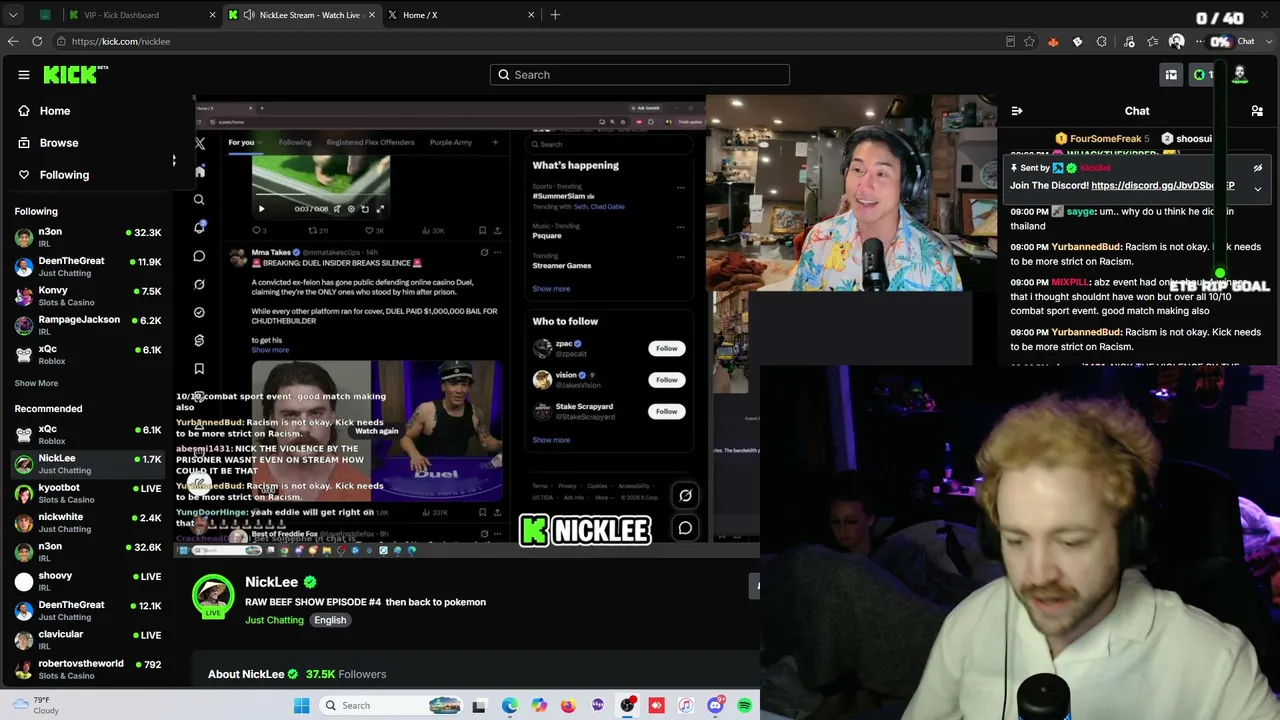Bookmark this page with the star icon
This screenshot has height=720, width=1280.
coord(1029,41)
